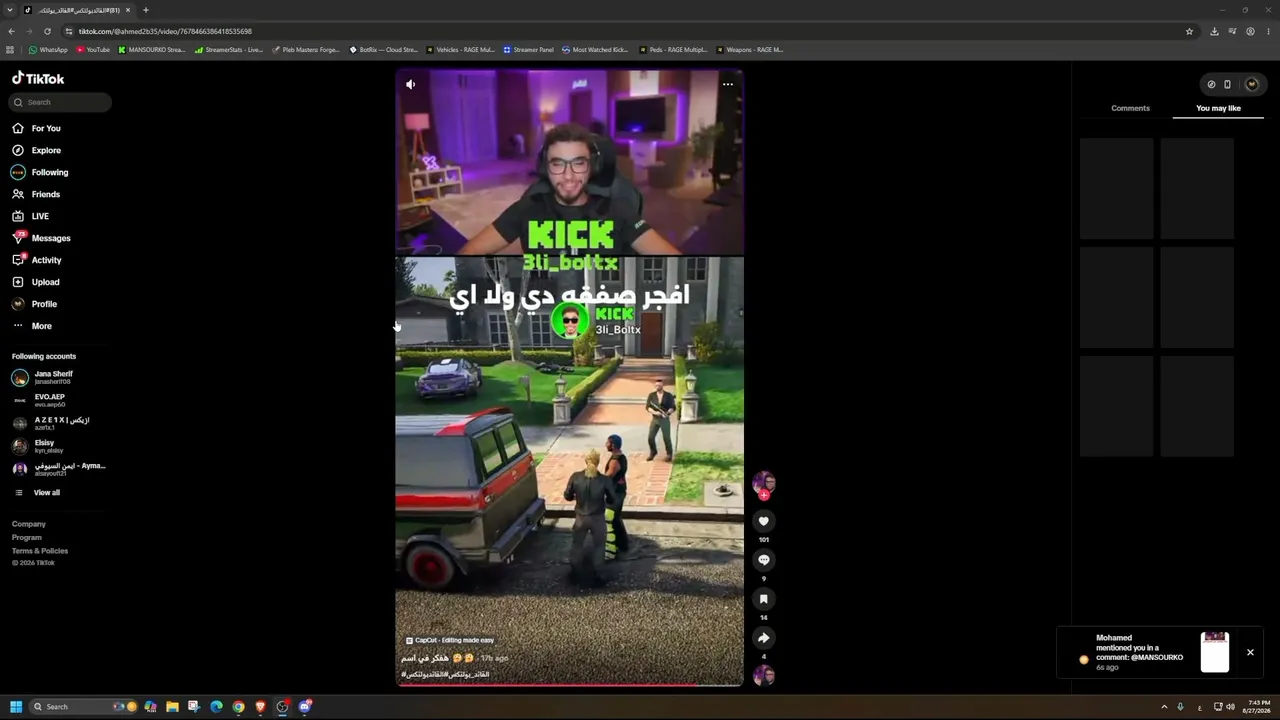Click the phone icon in the top-right pill
This screenshot has height=720, width=1280.
pyautogui.click(x=1228, y=84)
